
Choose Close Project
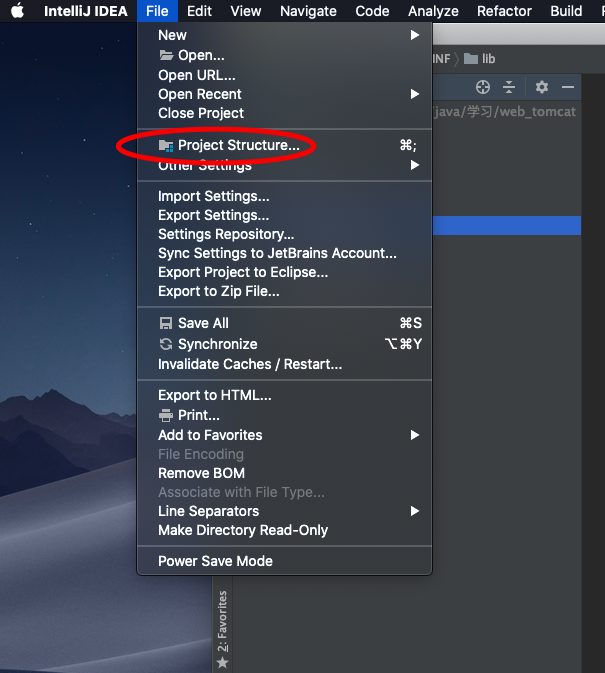(284, 113)
